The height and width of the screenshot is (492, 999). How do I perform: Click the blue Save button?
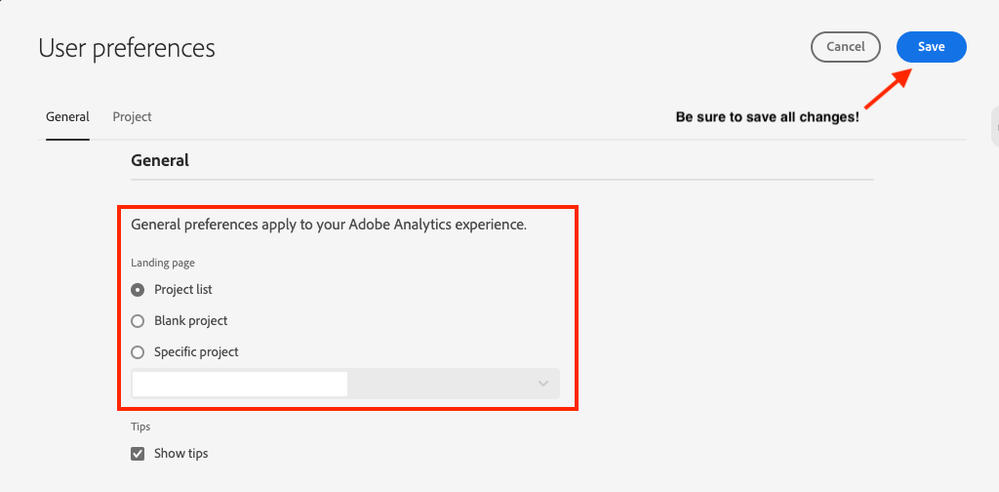tap(931, 47)
